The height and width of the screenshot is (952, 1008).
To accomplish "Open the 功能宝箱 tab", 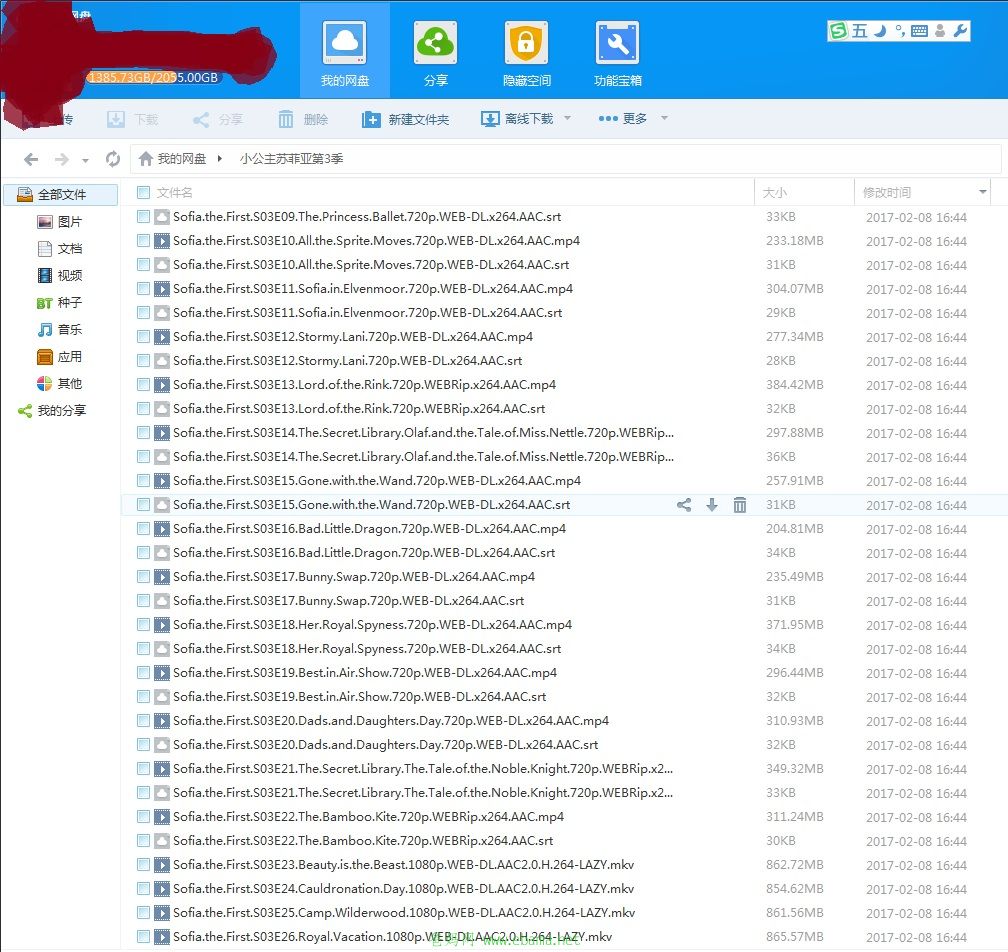I will 617,51.
